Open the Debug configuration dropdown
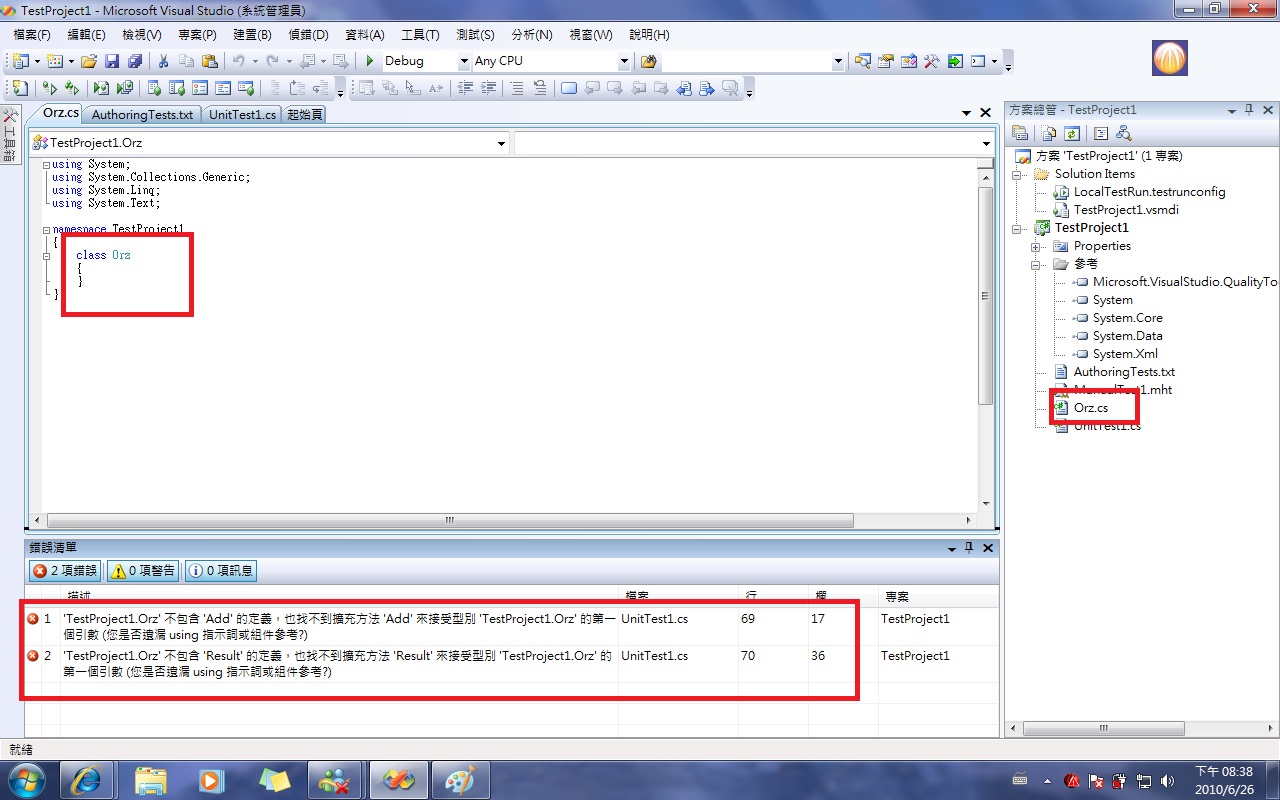The image size is (1280, 800). point(464,61)
